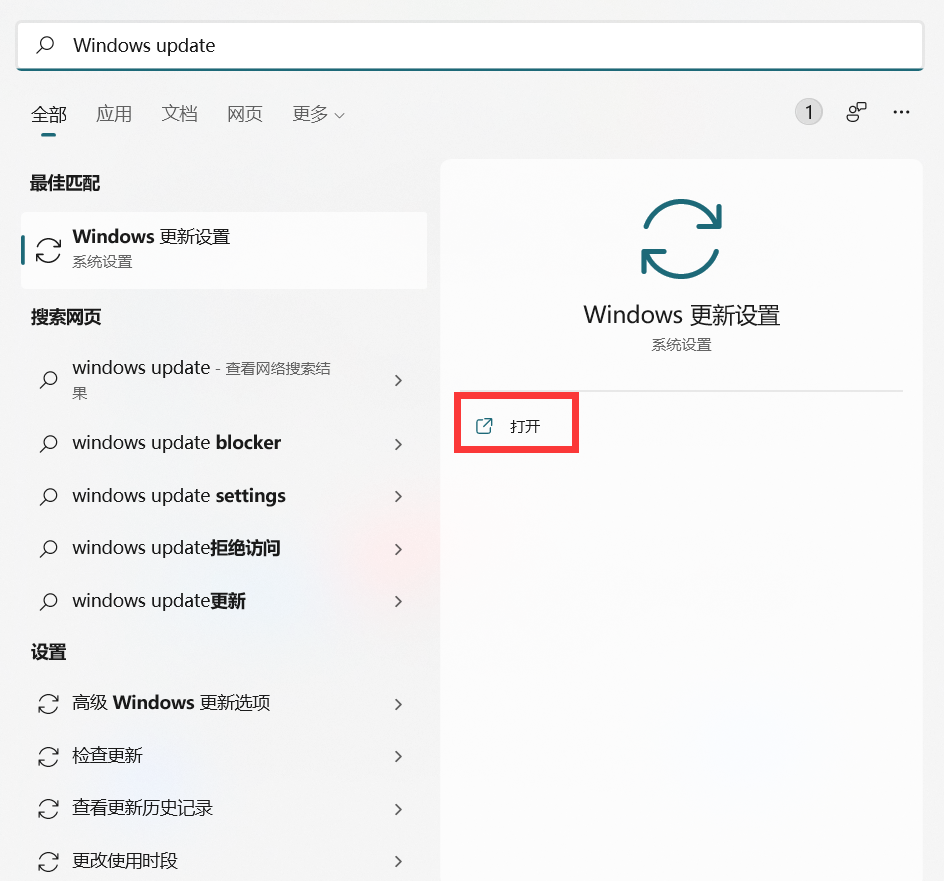Image resolution: width=944 pixels, height=881 pixels.
Task: Open the search account options icon
Action: coord(856,112)
